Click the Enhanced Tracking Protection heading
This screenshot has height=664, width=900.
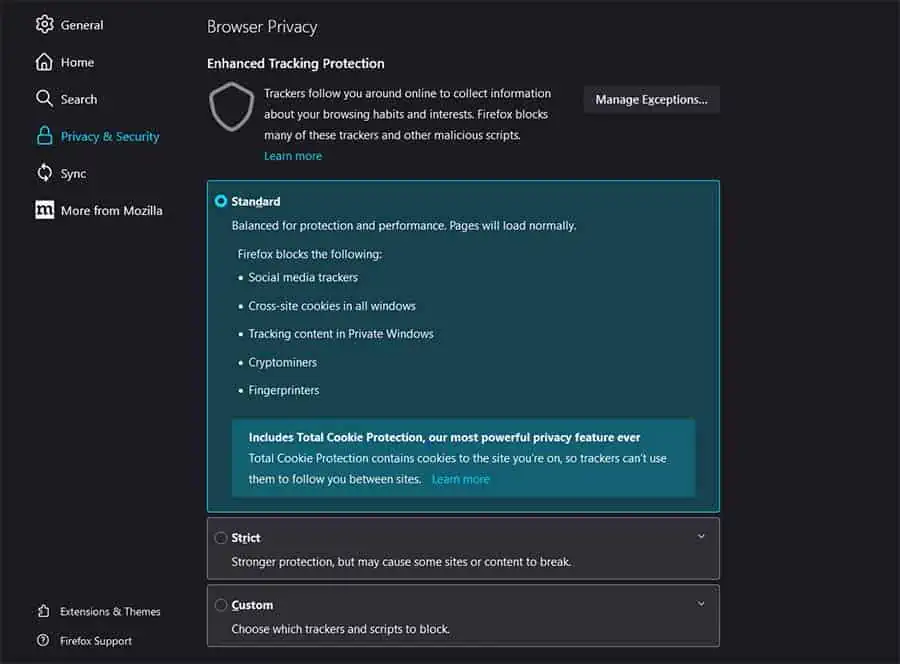click(x=296, y=63)
